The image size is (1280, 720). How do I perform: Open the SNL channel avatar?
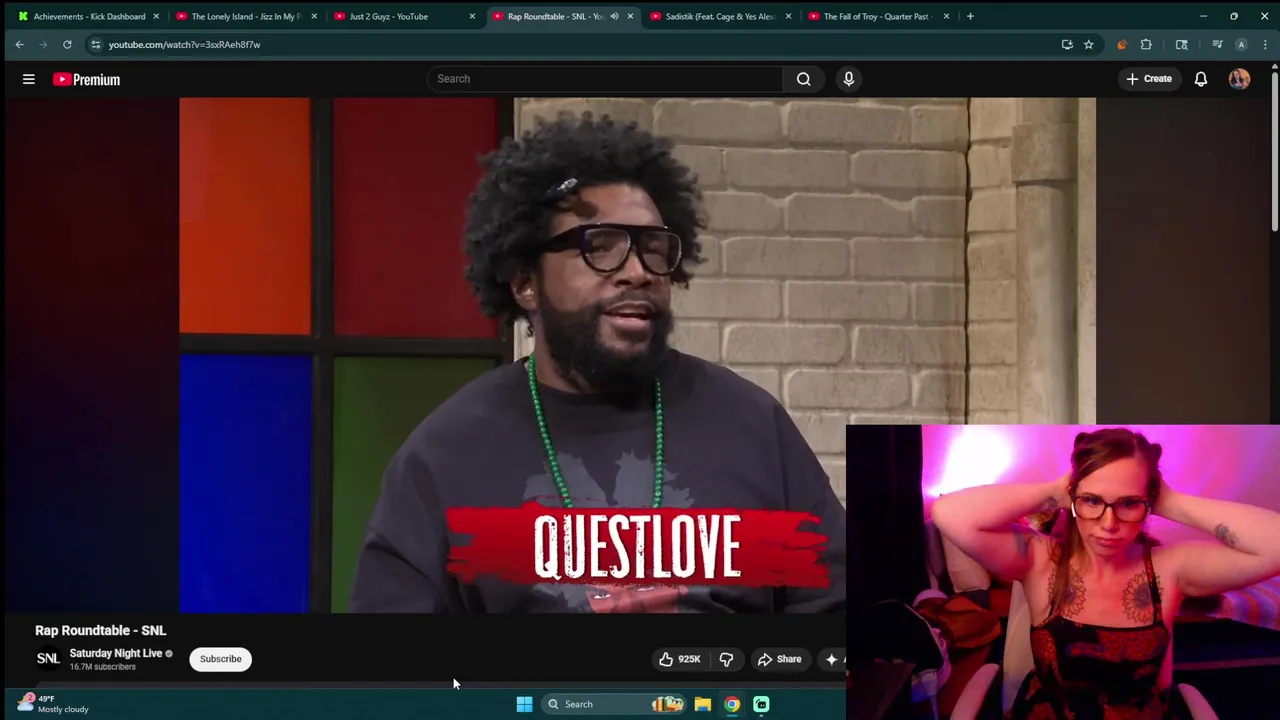[x=48, y=658]
